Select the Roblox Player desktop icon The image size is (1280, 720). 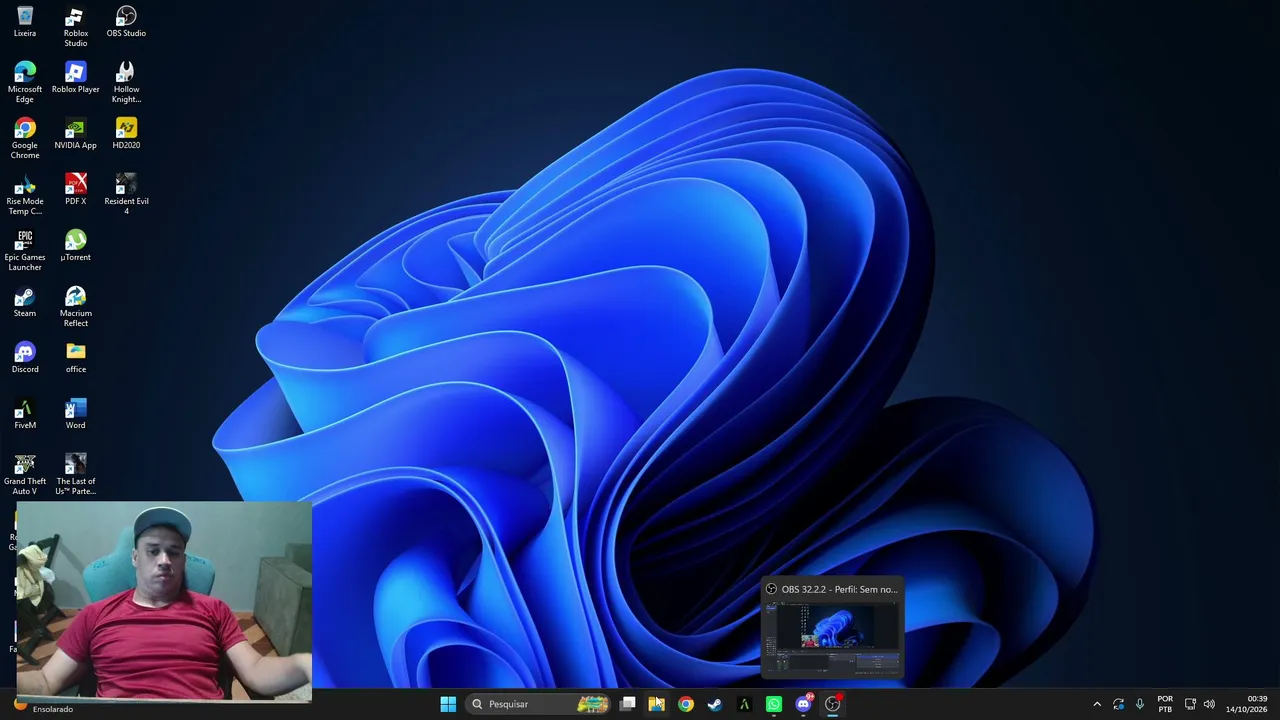tap(76, 78)
